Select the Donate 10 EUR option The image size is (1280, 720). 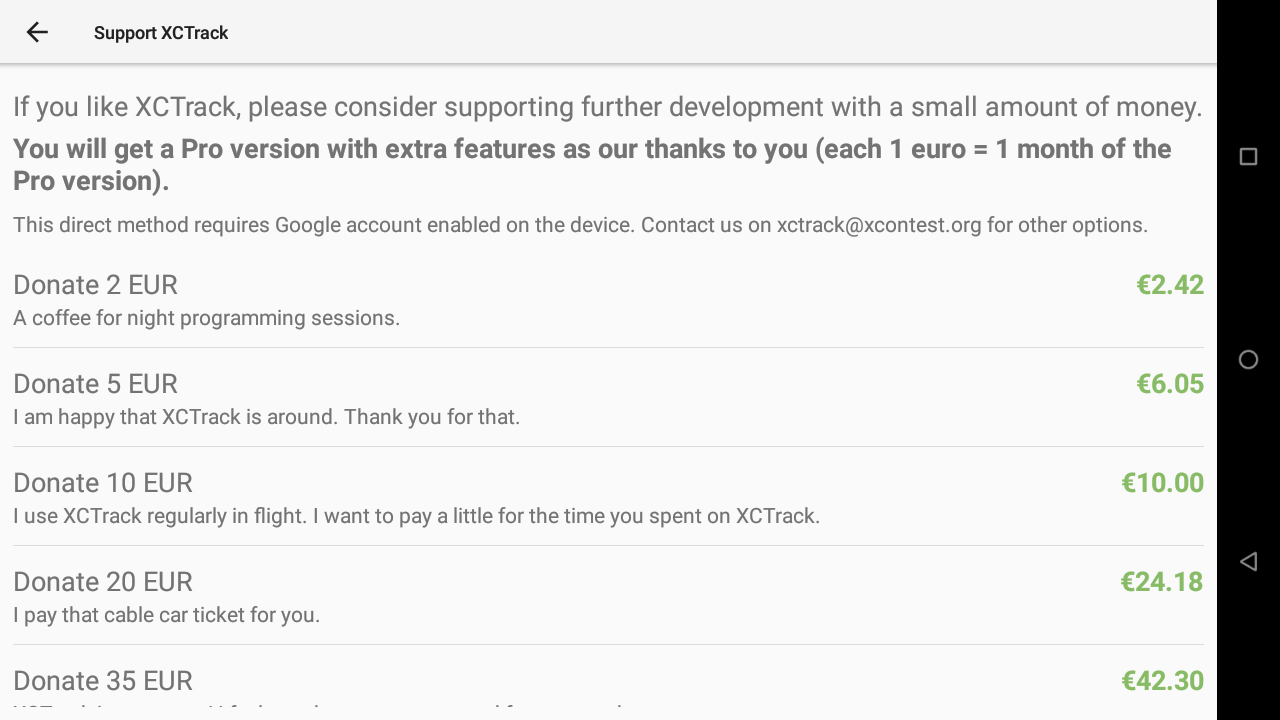pos(608,497)
